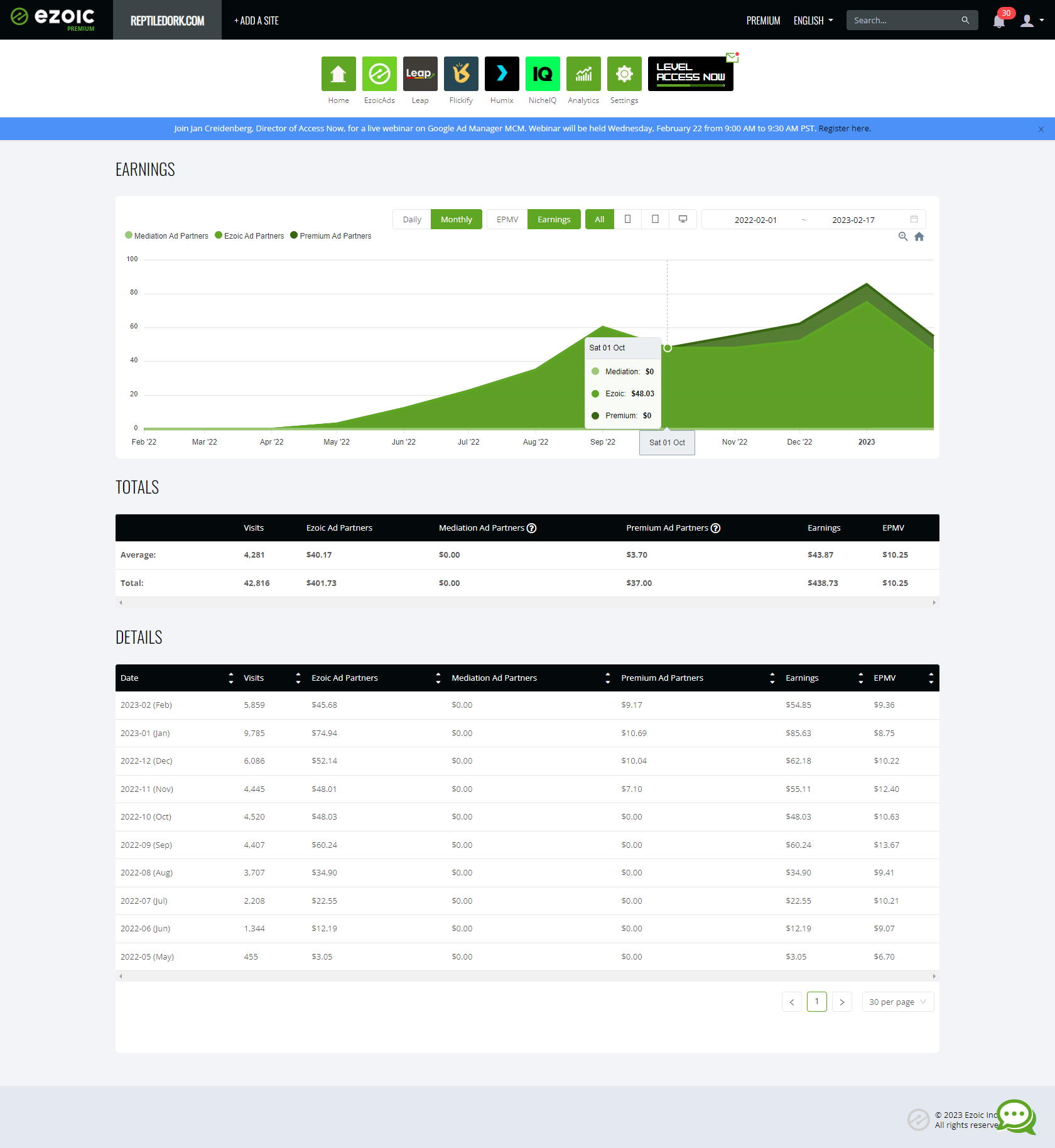Select page 1 in pagination
Viewport: 1055px width, 1148px height.
click(817, 1002)
